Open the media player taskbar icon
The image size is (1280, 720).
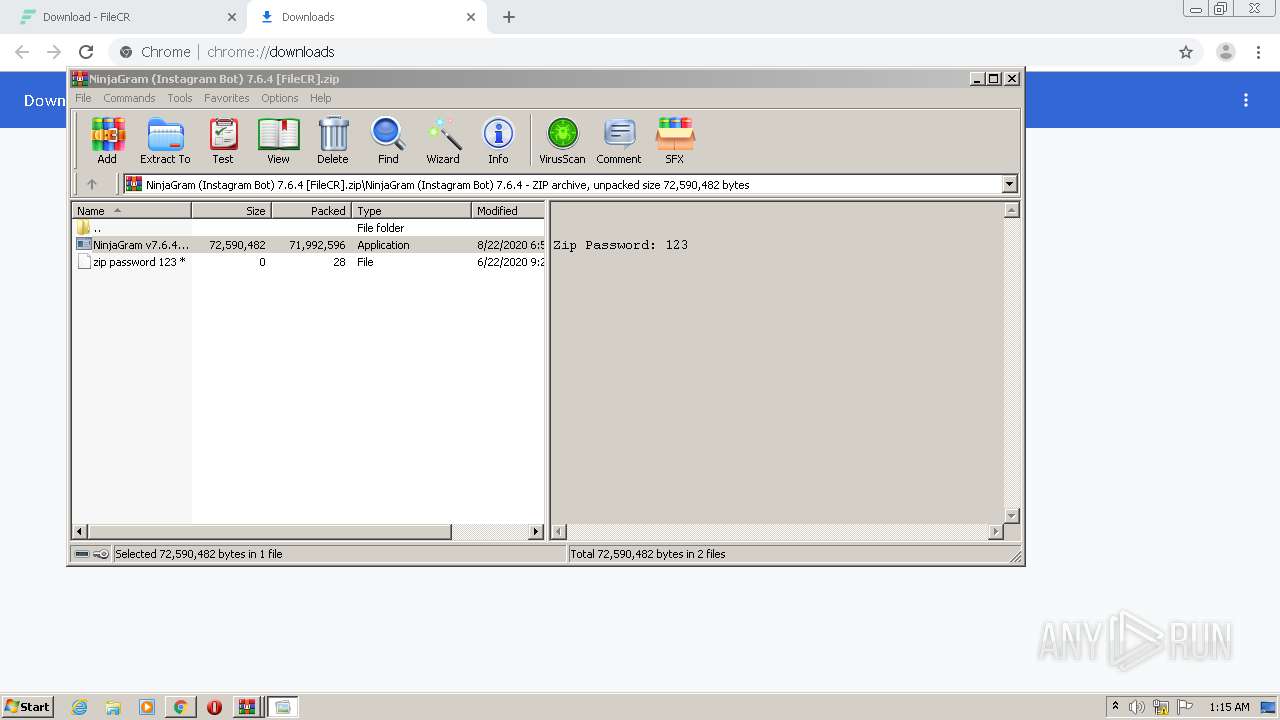coord(147,707)
